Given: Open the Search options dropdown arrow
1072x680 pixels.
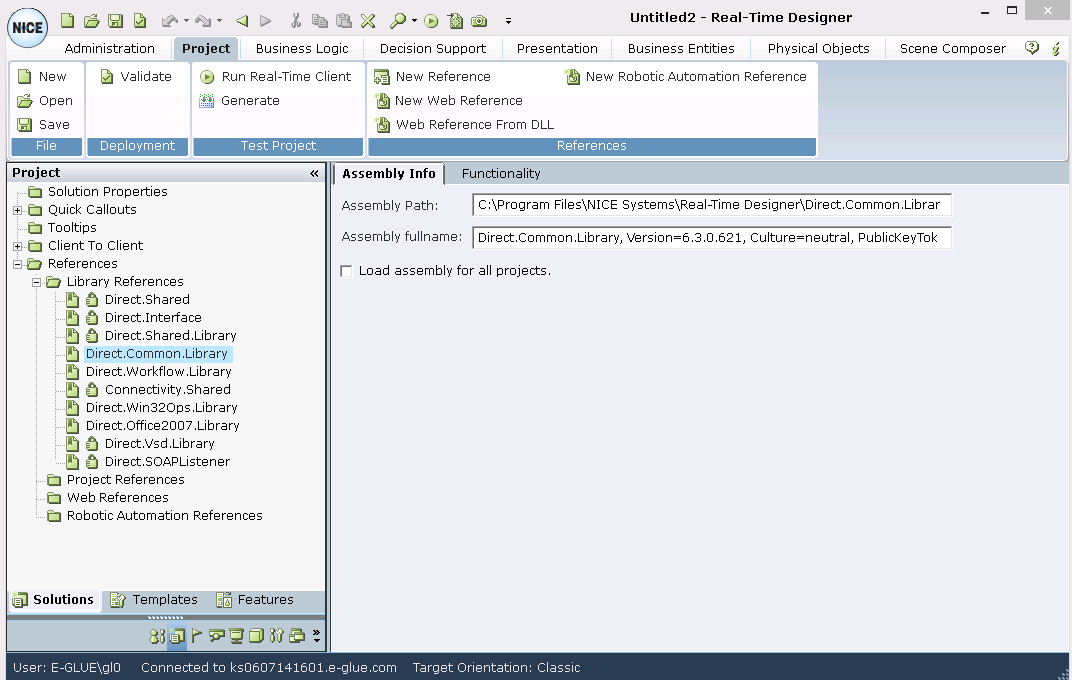Looking at the screenshot, I should [x=414, y=21].
